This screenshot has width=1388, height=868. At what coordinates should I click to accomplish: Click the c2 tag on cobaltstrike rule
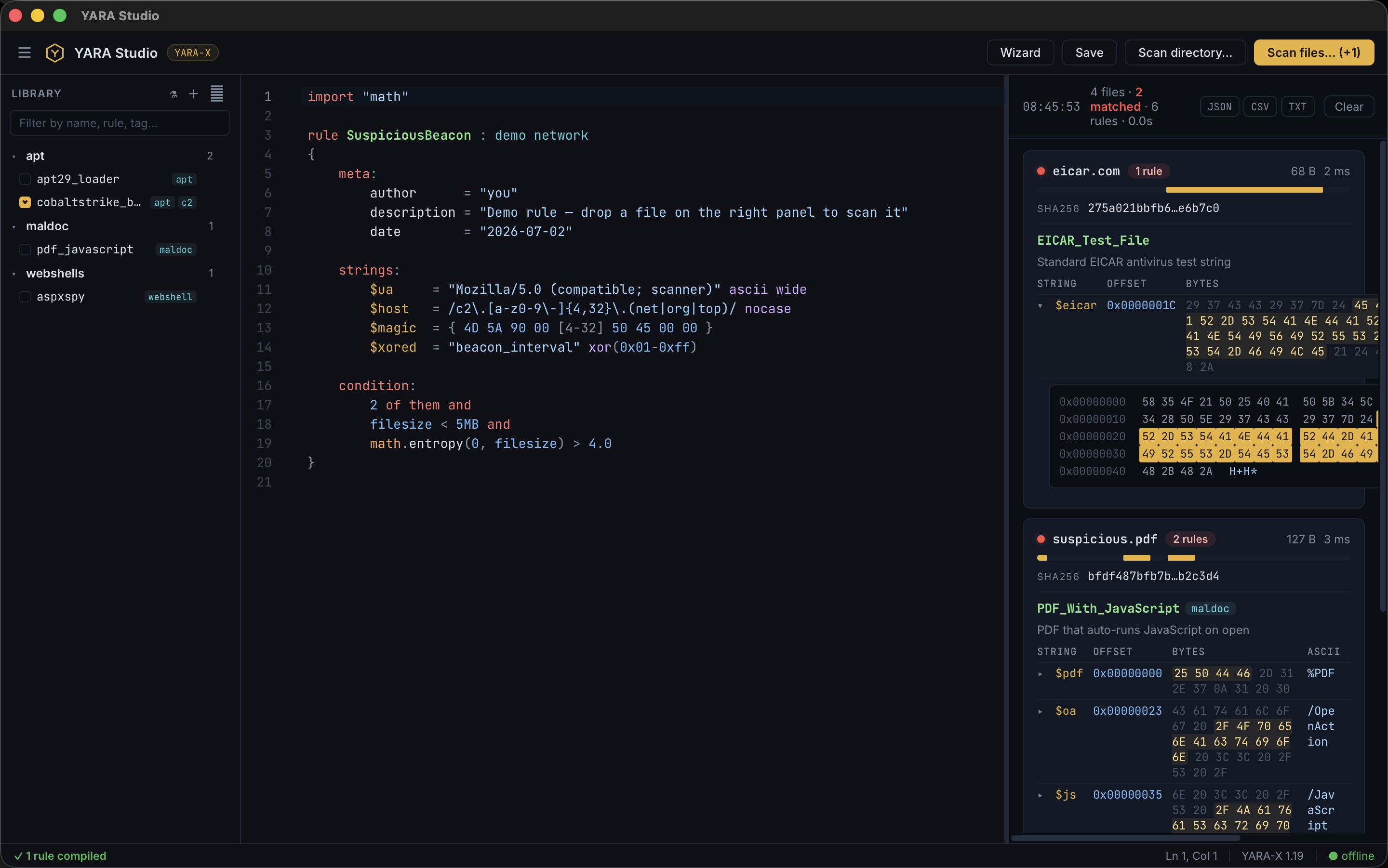pyautogui.click(x=187, y=202)
